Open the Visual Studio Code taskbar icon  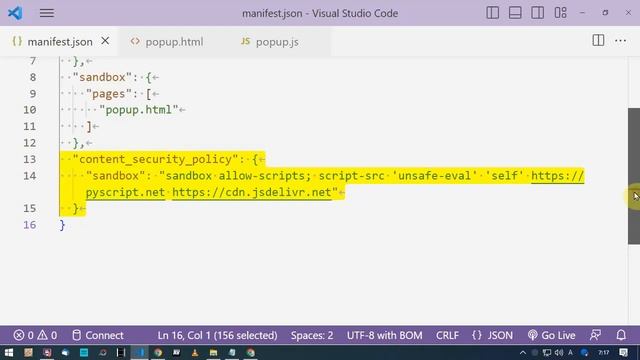pyautogui.click(x=139, y=353)
